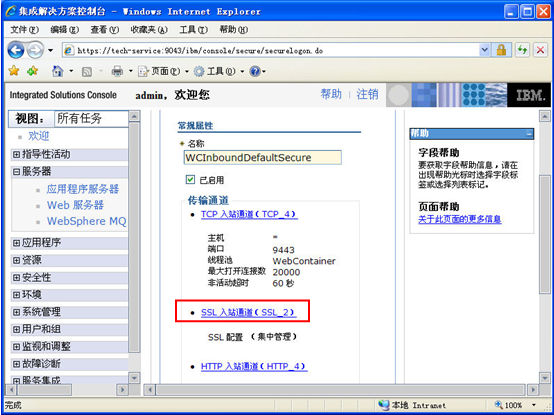Viewport: 554px width, 415px height.
Task: Collapse the 服务器 tree section
Action: pyautogui.click(x=16, y=172)
